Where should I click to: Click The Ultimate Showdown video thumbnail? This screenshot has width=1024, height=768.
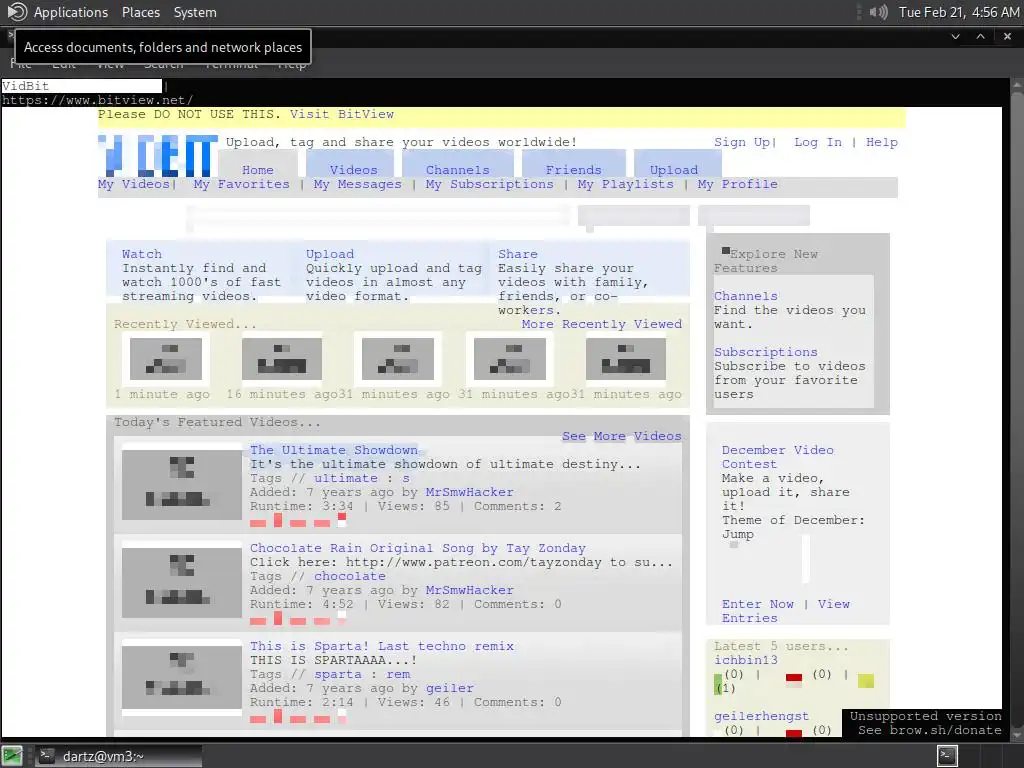[182, 485]
